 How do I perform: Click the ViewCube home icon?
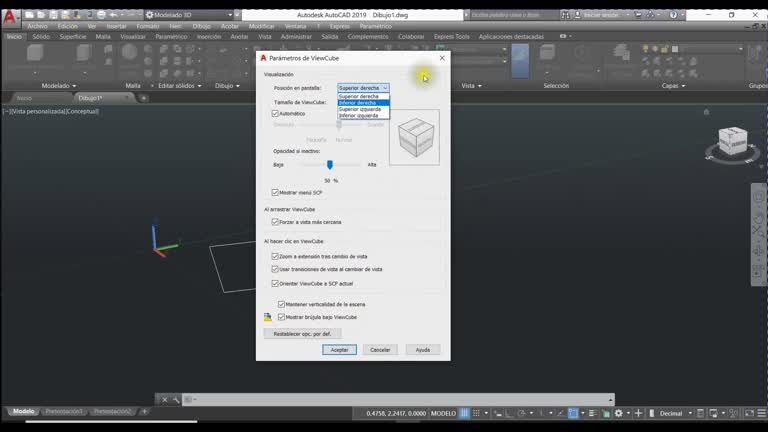click(x=706, y=112)
